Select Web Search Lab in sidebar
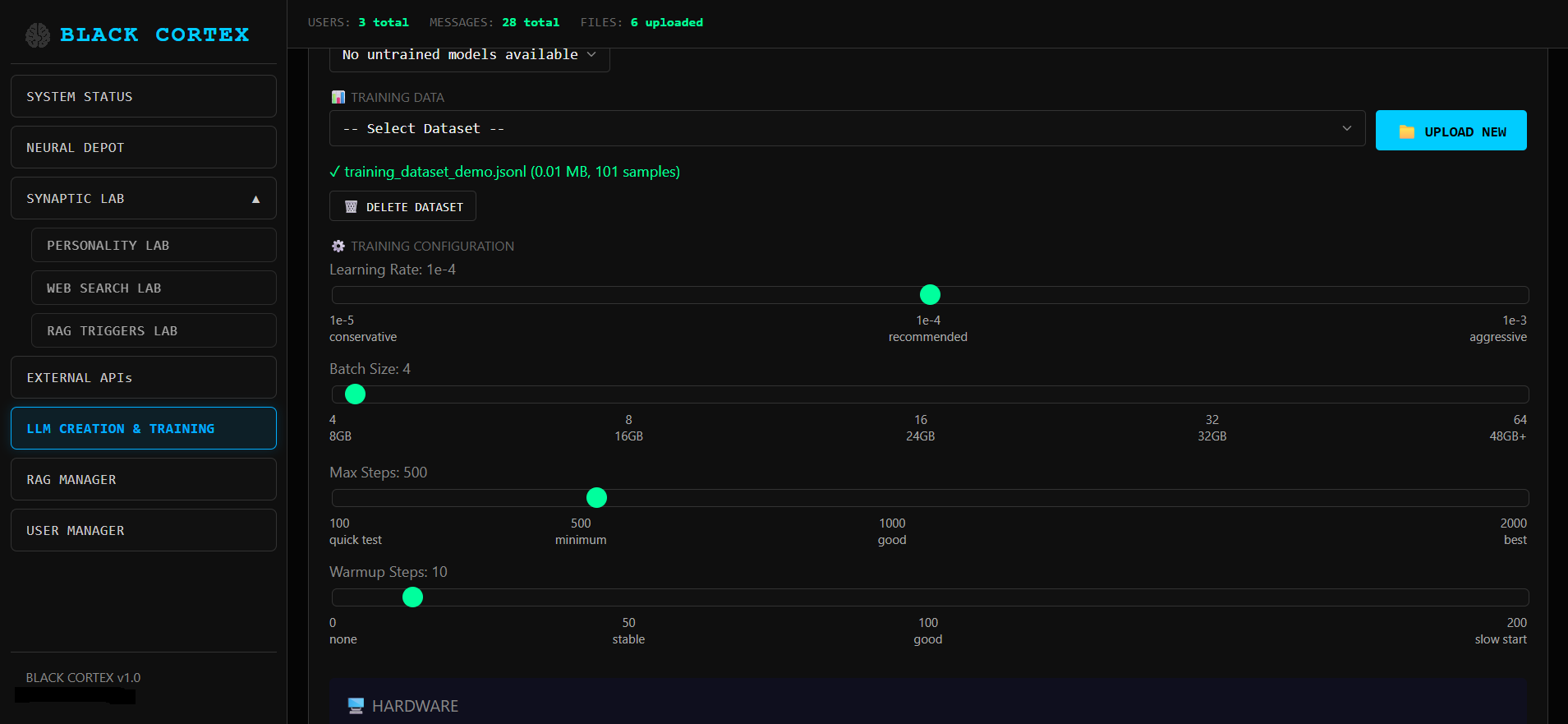The image size is (1568, 724). click(154, 288)
